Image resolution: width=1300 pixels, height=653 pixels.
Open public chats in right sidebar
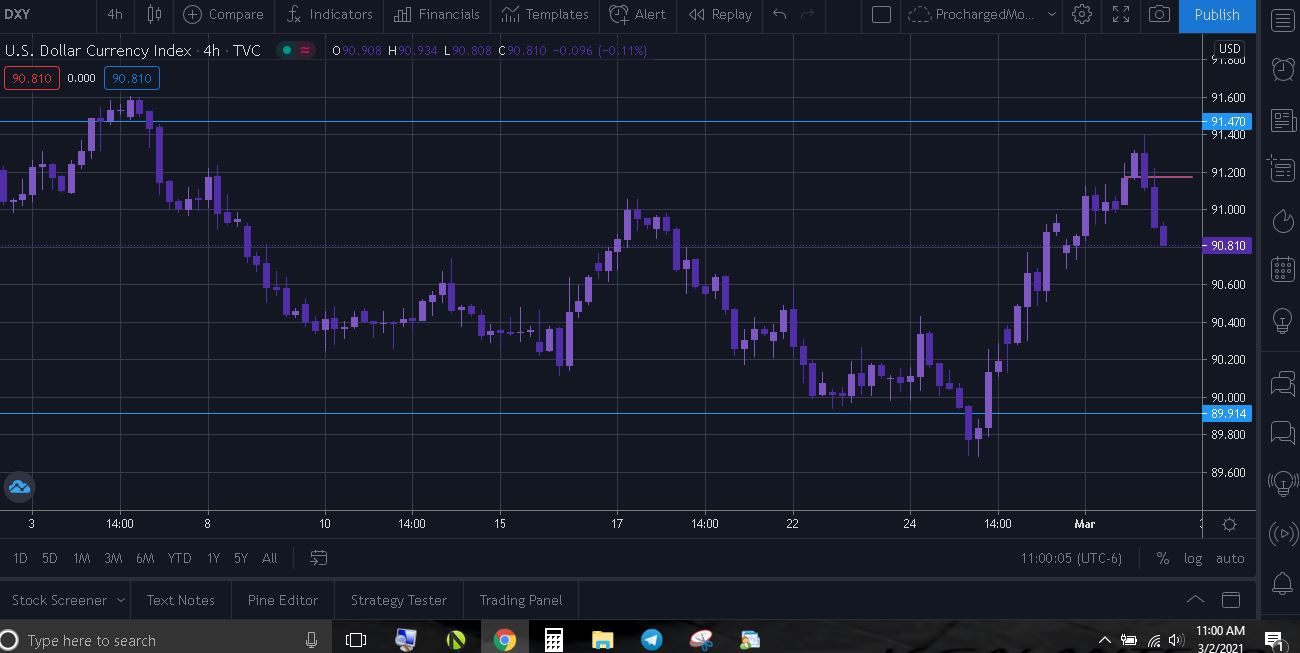tap(1282, 384)
